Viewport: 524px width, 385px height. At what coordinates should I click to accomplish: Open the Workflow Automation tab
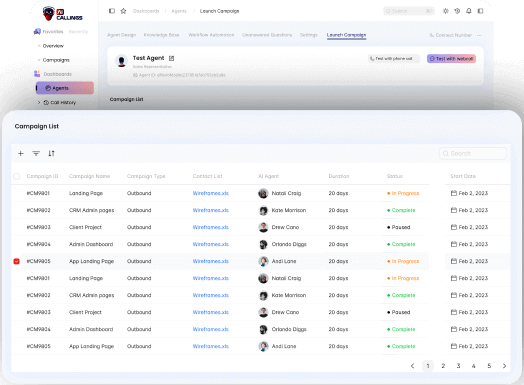211,35
